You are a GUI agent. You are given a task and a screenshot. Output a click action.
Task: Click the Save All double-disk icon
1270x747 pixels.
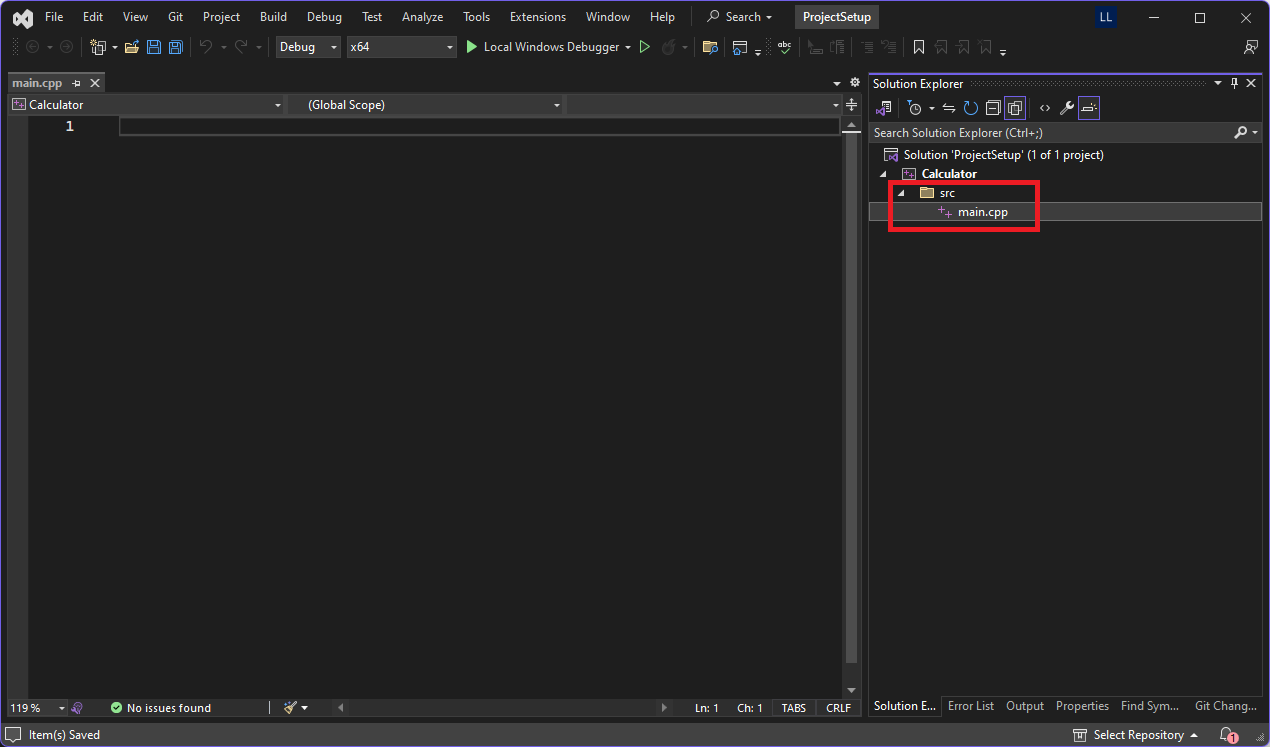(176, 47)
